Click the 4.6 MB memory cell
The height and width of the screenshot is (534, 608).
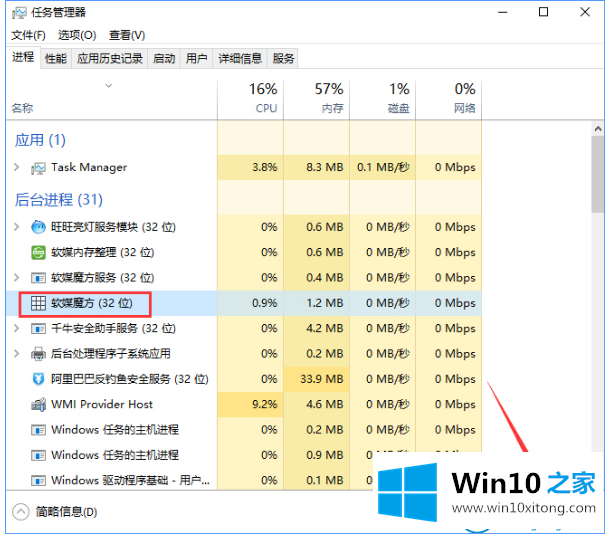[316, 404]
